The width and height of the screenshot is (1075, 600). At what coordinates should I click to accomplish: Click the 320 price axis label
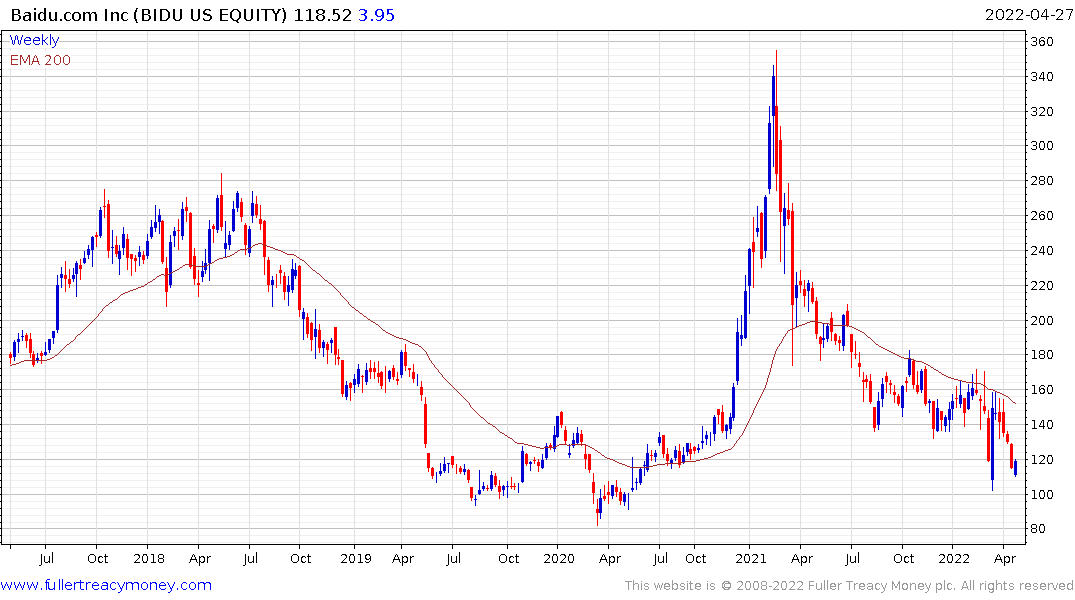(1041, 111)
